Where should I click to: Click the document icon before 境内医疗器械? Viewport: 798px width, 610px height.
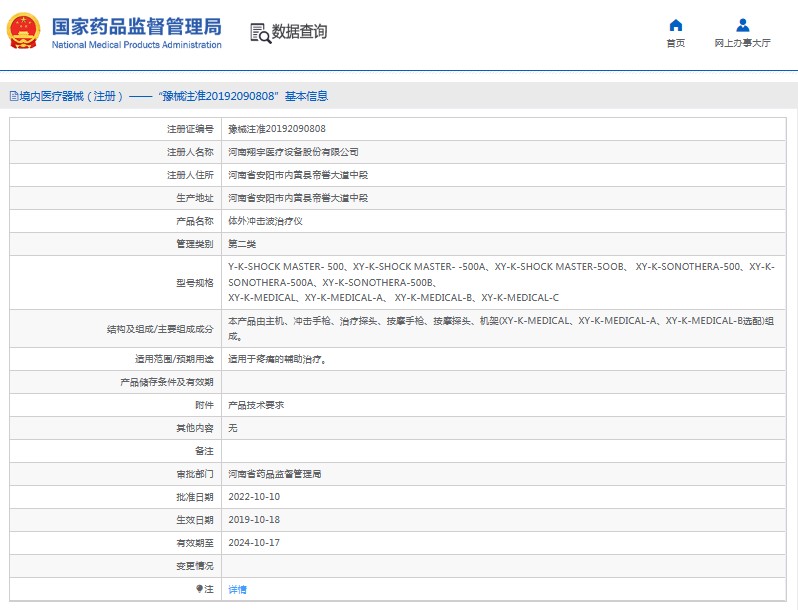click(14, 96)
